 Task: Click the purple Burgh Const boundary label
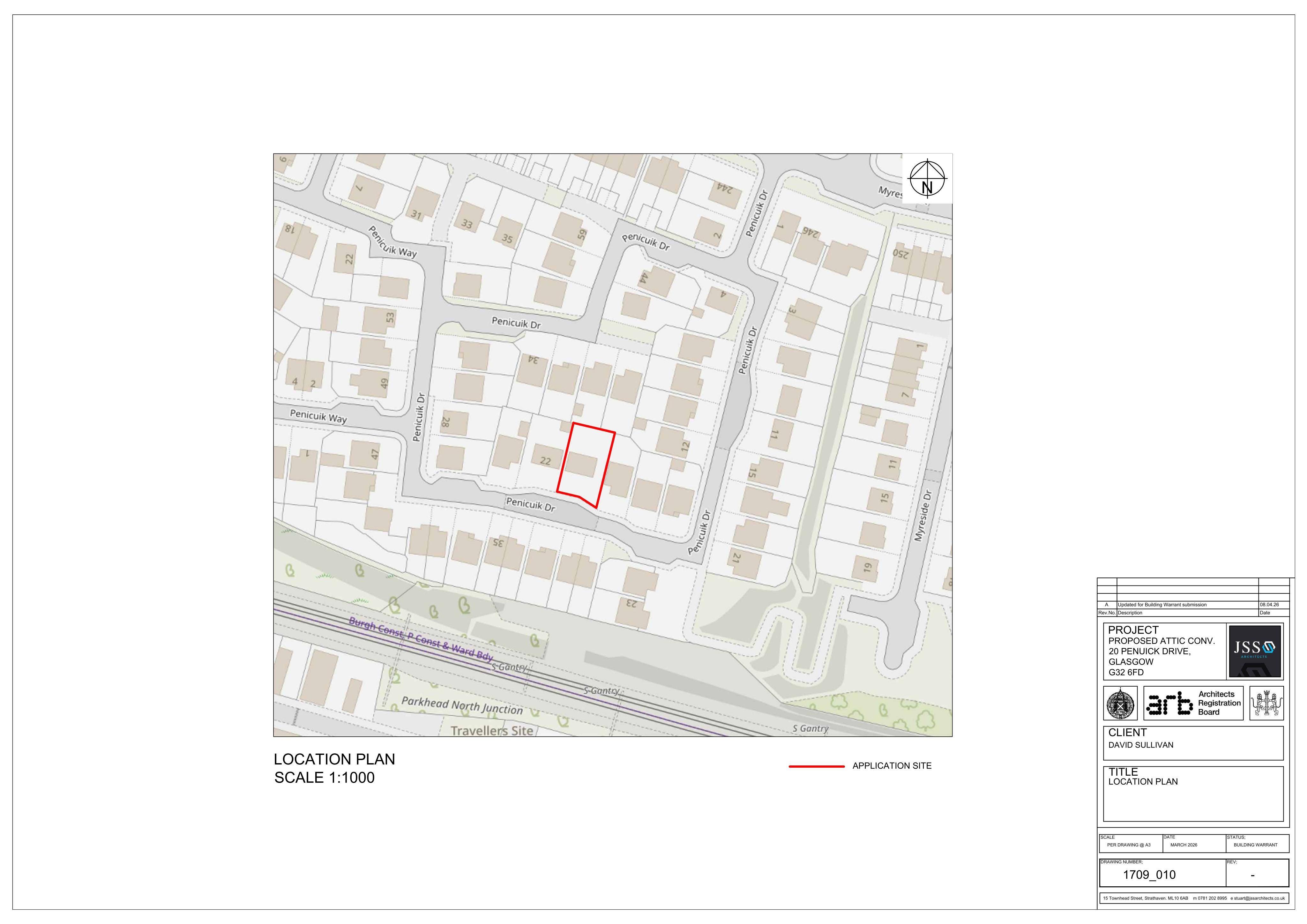click(x=421, y=639)
